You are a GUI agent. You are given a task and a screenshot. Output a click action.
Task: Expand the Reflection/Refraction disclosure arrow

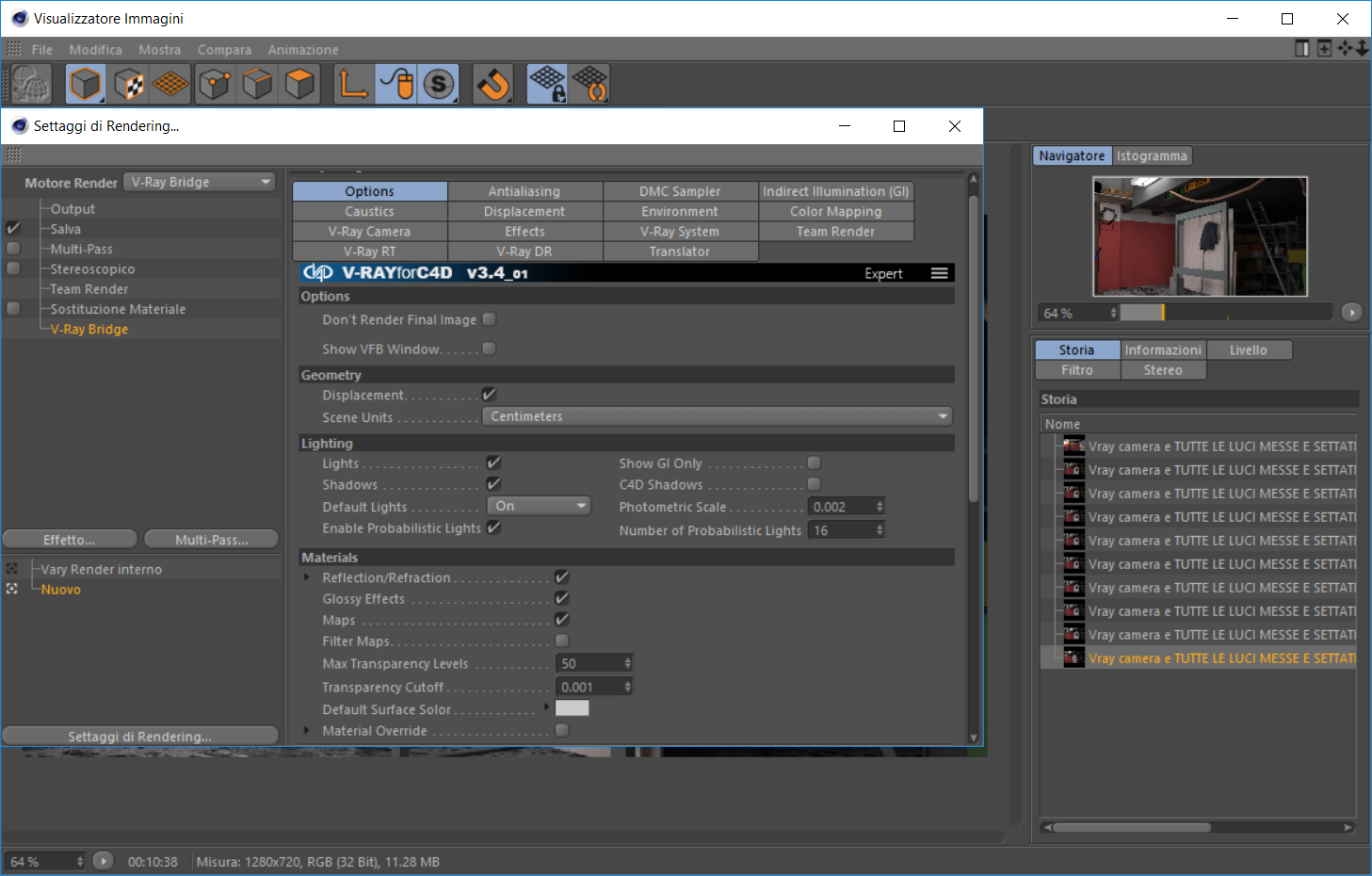tap(306, 577)
